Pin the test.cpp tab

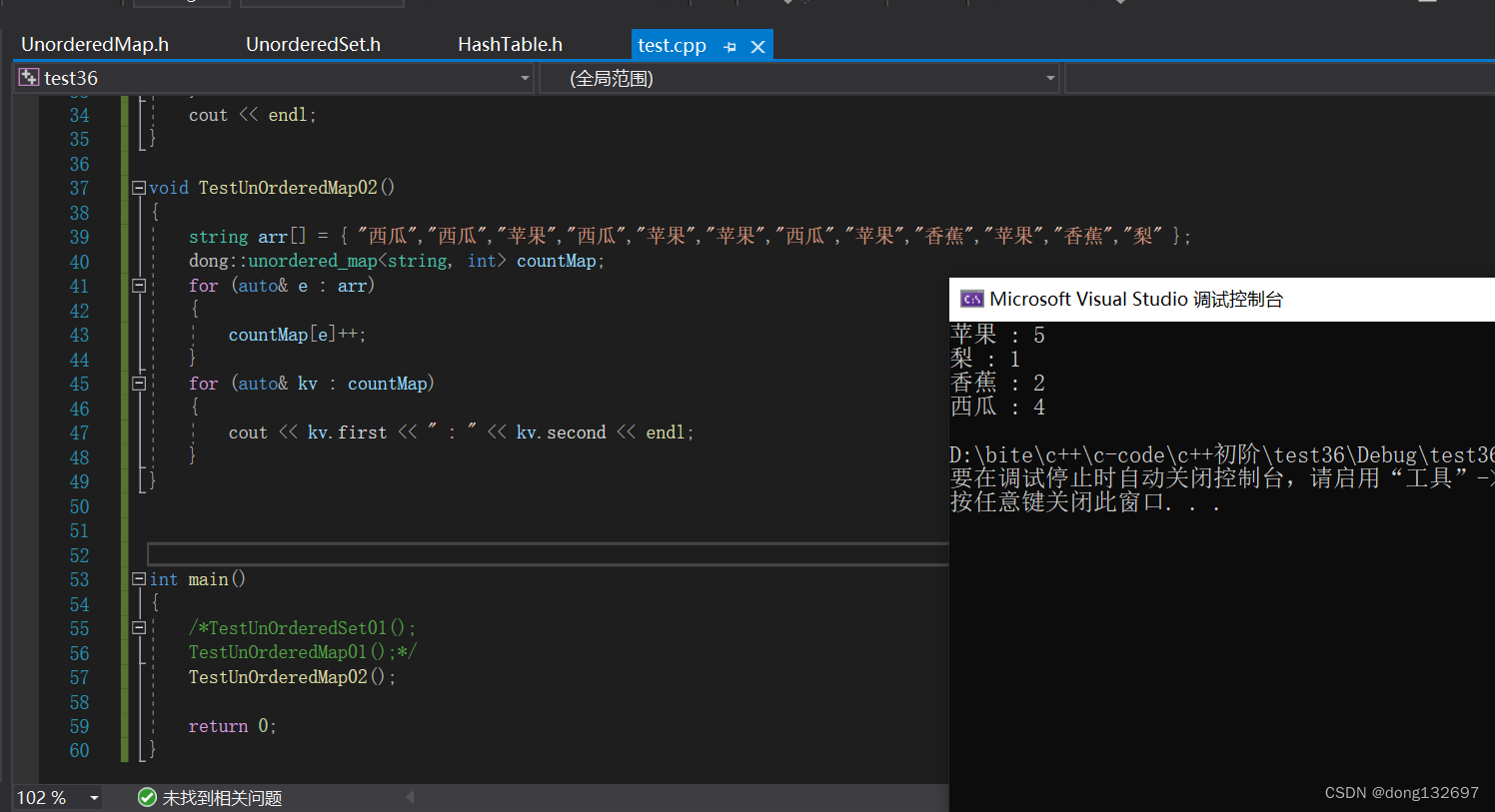click(x=731, y=47)
